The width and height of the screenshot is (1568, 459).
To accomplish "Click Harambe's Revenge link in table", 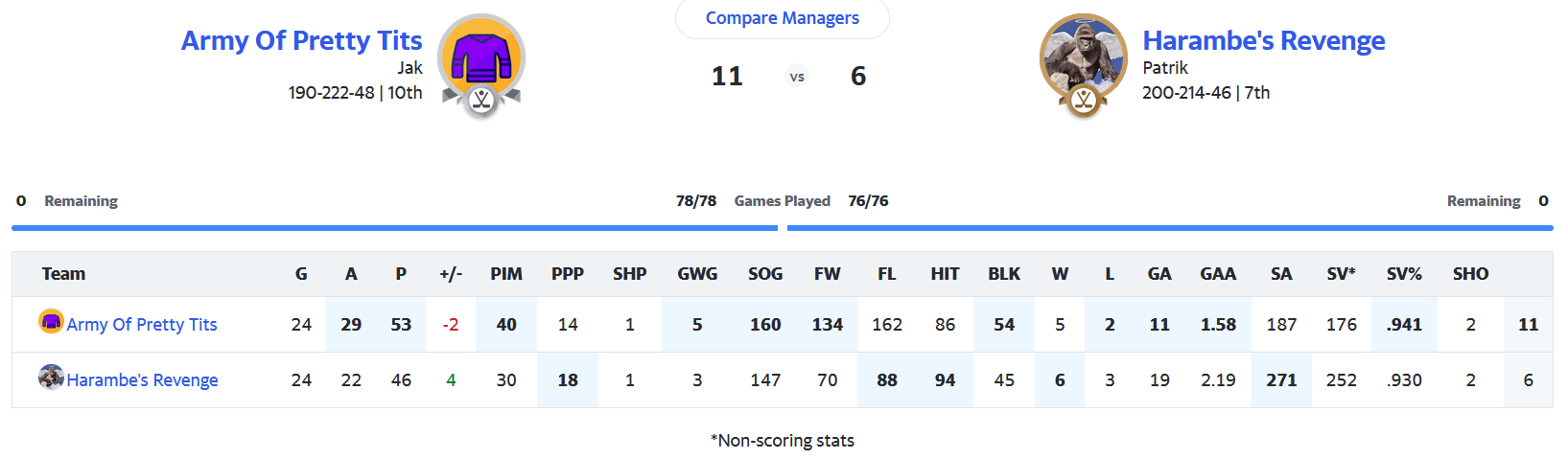I will pos(142,380).
